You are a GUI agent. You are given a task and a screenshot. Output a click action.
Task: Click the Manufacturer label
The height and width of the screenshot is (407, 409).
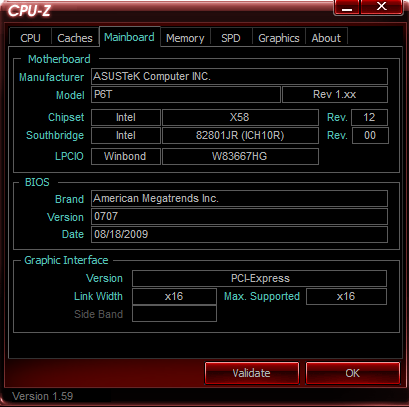[51, 77]
